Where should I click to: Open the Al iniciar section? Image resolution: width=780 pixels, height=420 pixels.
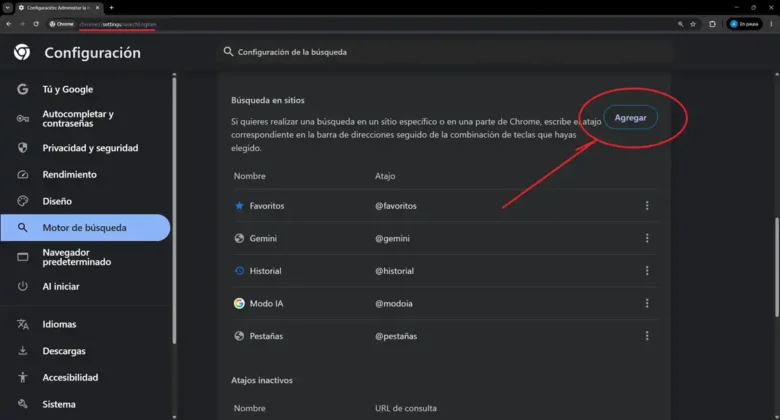[61, 286]
